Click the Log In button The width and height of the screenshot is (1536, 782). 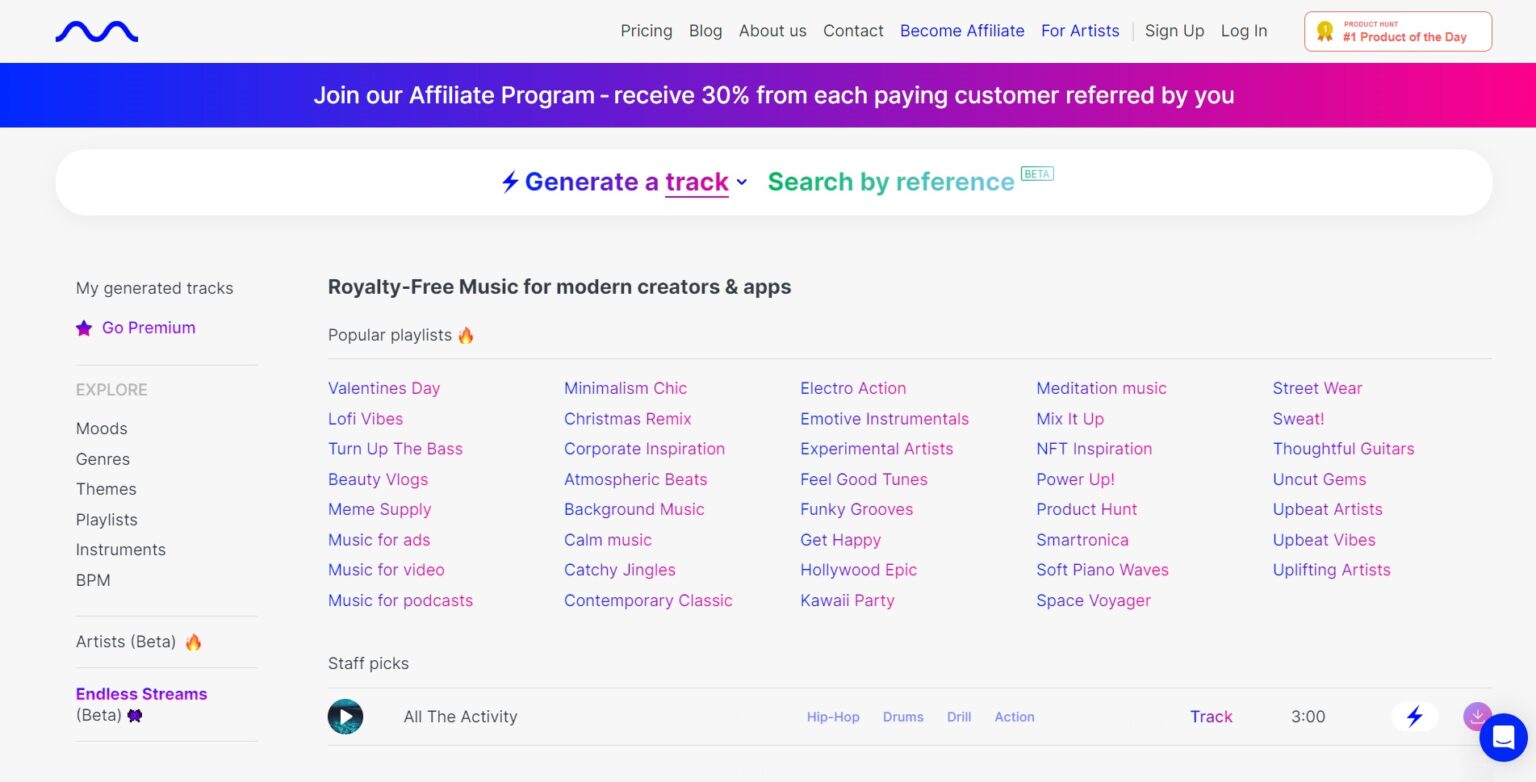point(1243,31)
